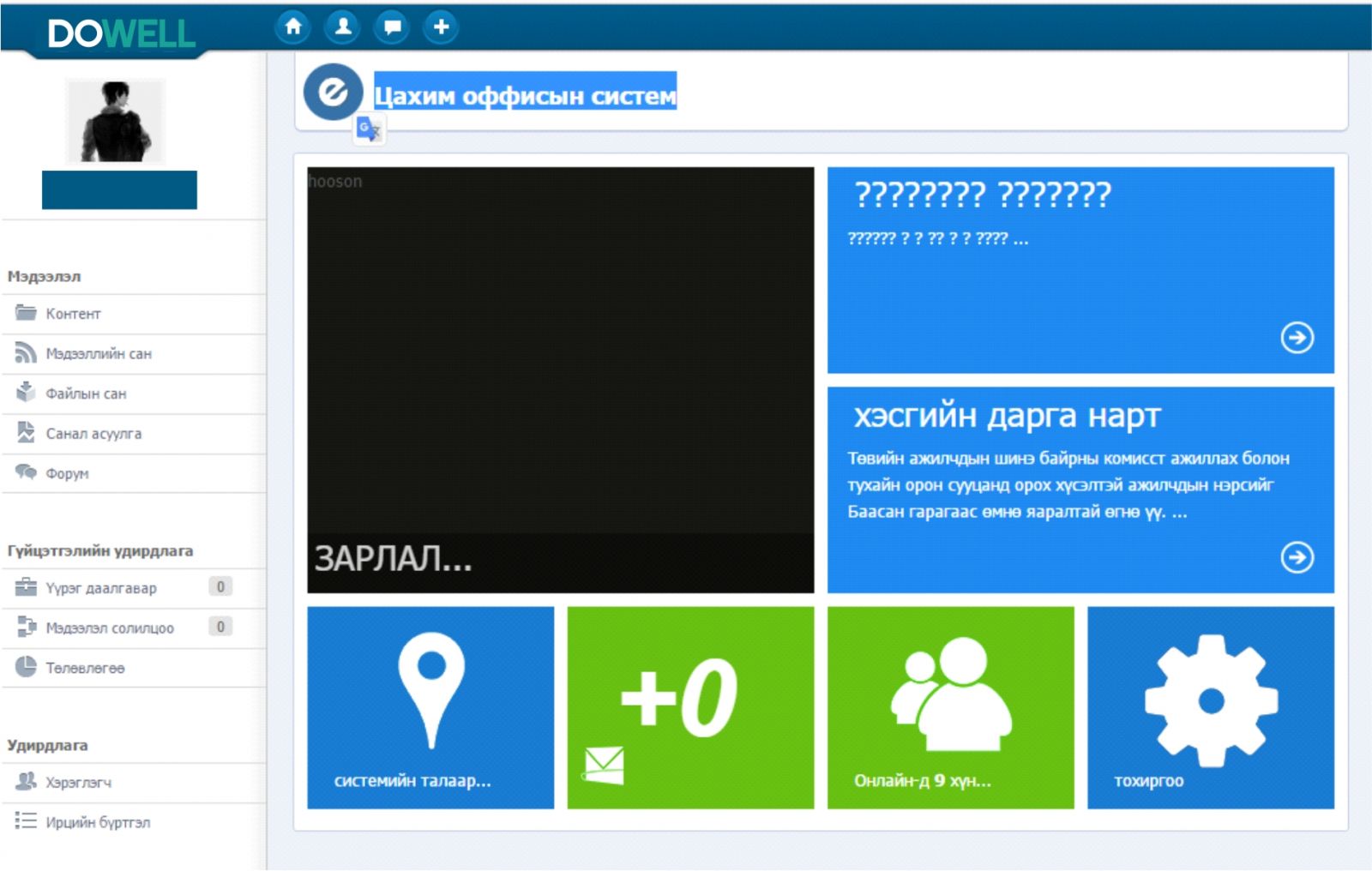This screenshot has height=871, width=1372.
Task: Click the Home icon in top bar
Action: pyautogui.click(x=292, y=27)
